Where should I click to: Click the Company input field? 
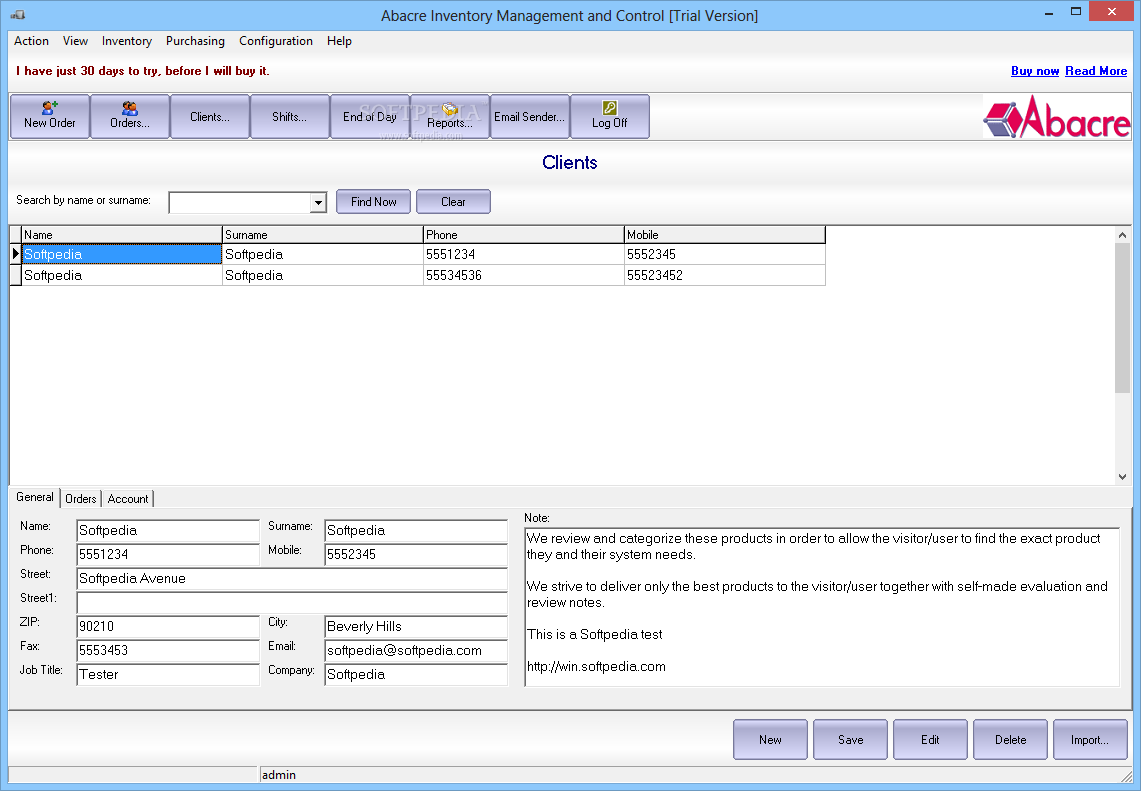point(416,675)
